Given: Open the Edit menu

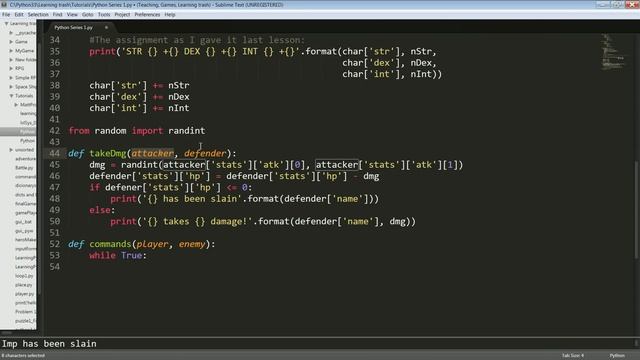Looking at the screenshot, I should coord(19,14).
